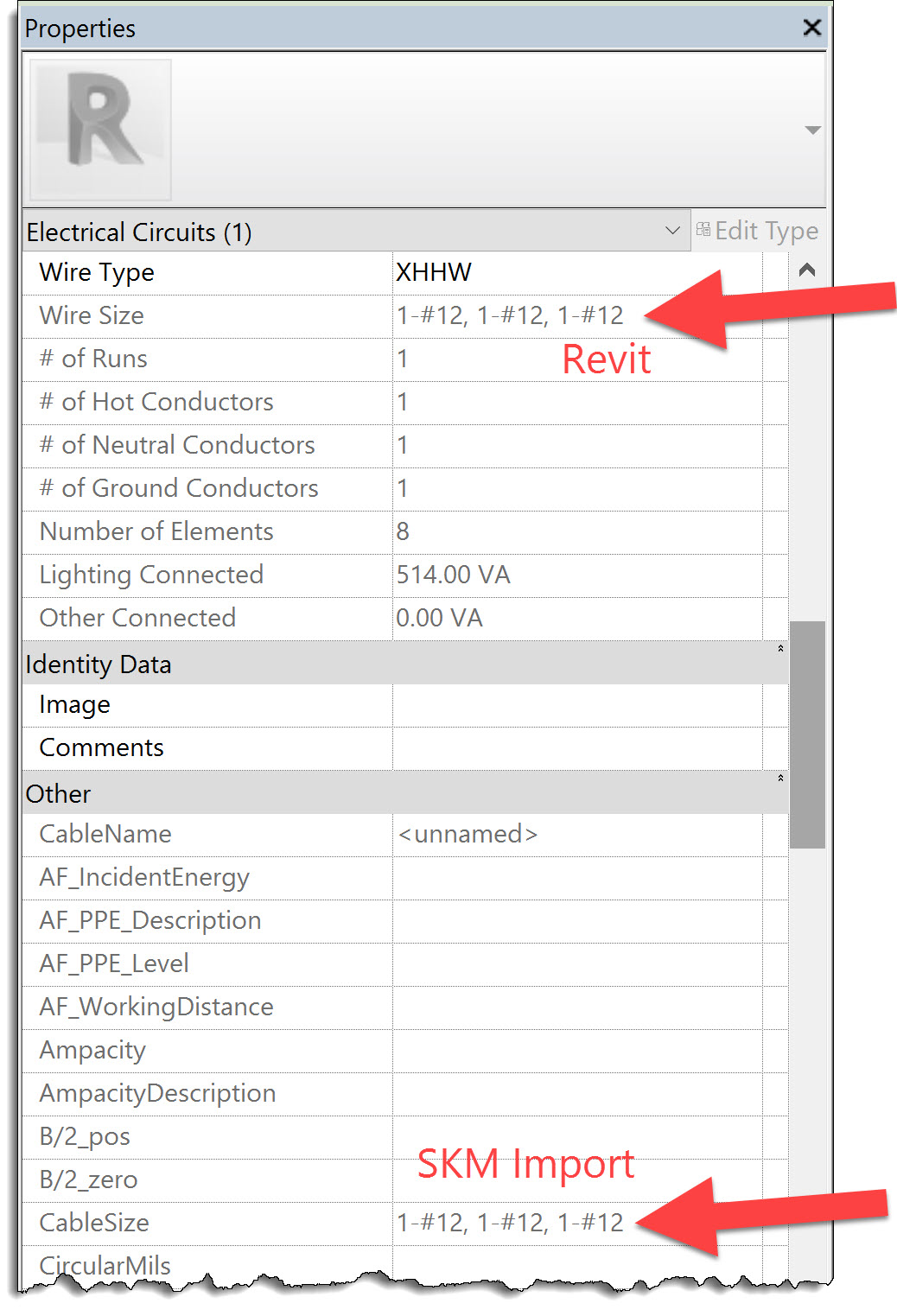Edit the # of Runs value
This screenshot has width=897, height=1316.
518,359
